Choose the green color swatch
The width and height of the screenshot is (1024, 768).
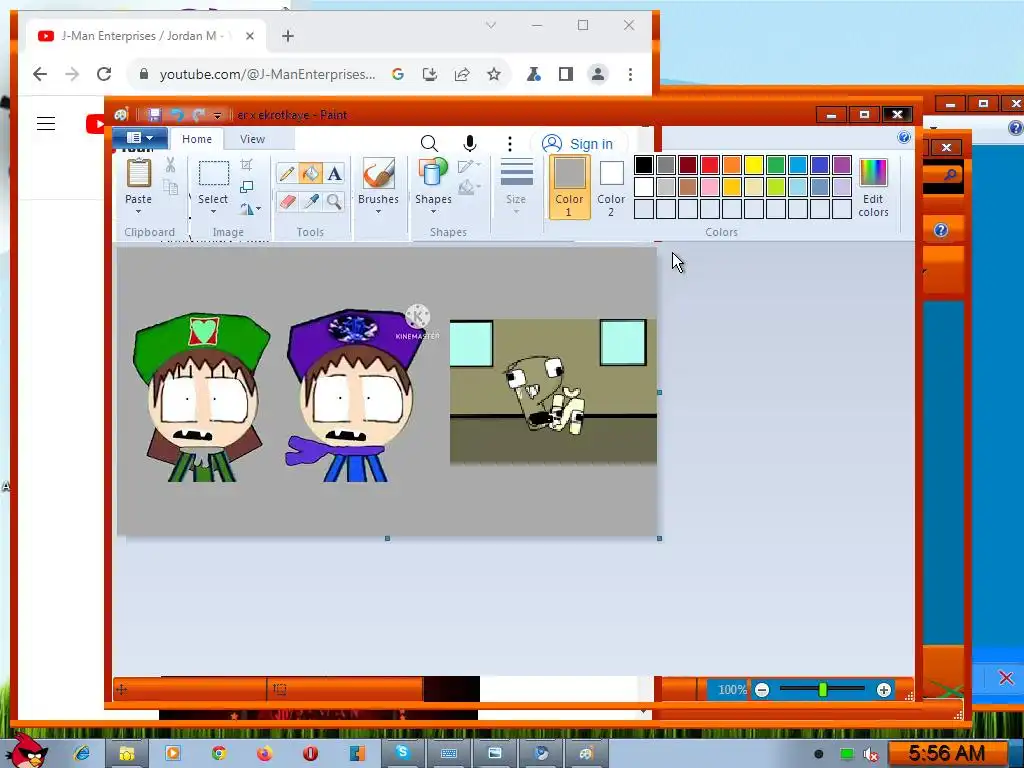coord(776,165)
